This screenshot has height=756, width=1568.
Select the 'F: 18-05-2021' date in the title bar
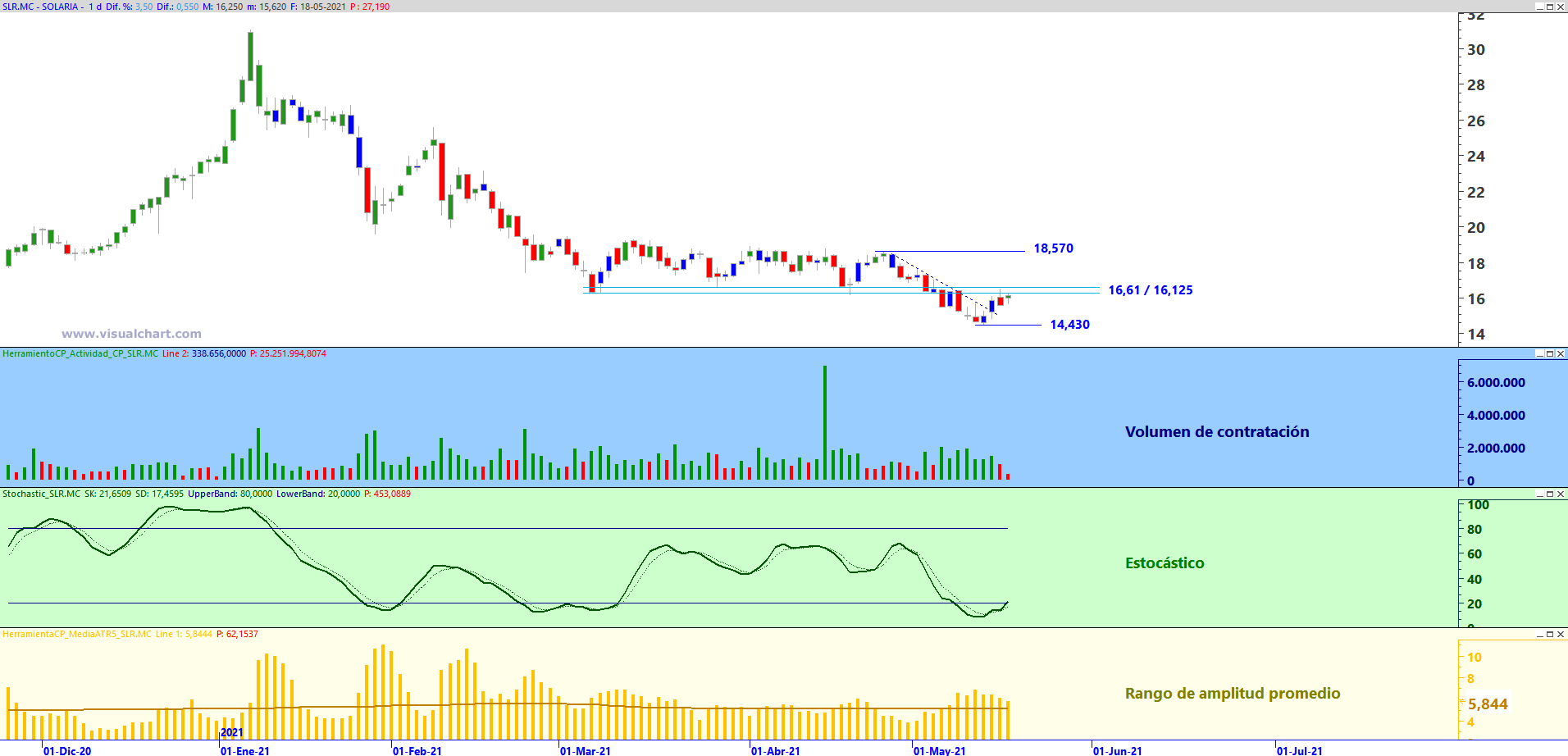pos(318,7)
